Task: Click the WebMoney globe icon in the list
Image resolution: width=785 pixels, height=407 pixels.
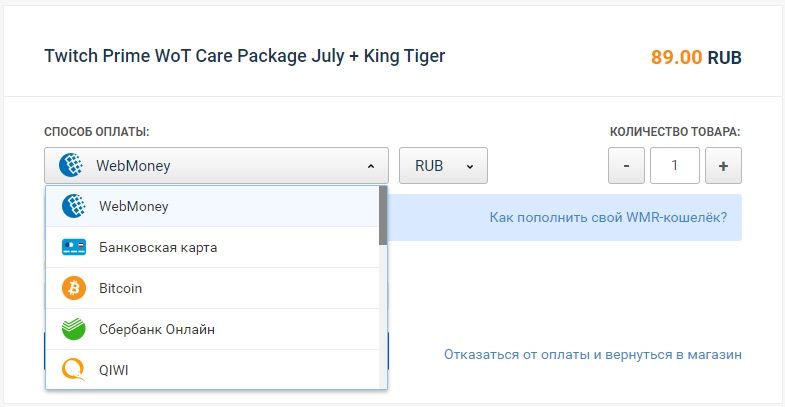Action: coord(73,206)
